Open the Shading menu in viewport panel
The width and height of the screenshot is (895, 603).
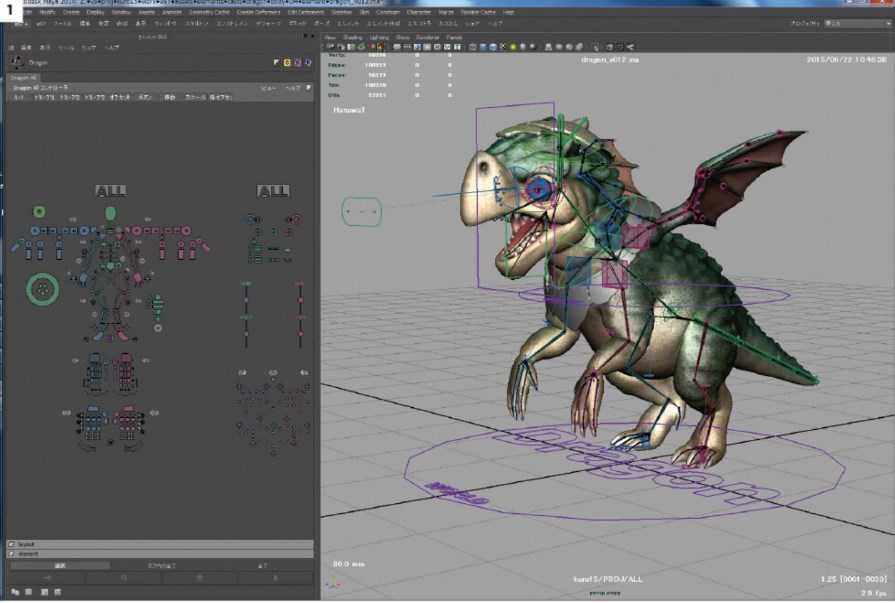353,37
